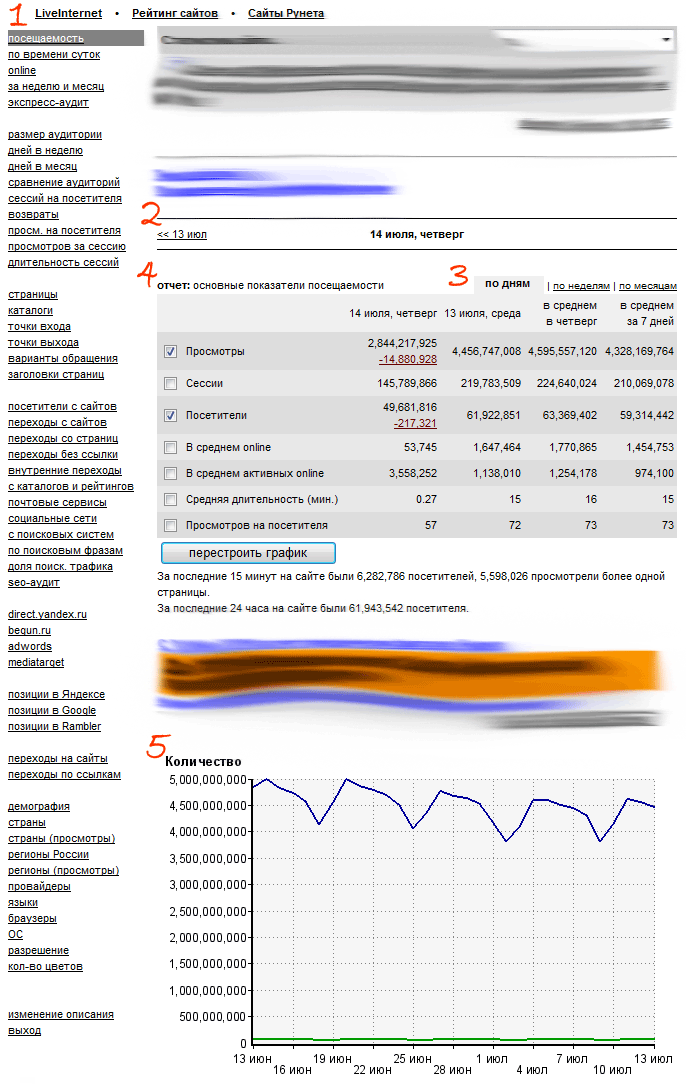The height and width of the screenshot is (1084, 686).
Task: Open LiveInternet home link
Action: [68, 13]
